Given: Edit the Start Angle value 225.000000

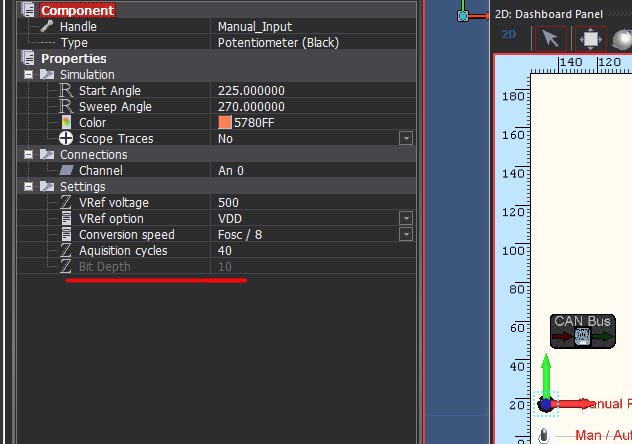Looking at the screenshot, I should coord(251,91).
